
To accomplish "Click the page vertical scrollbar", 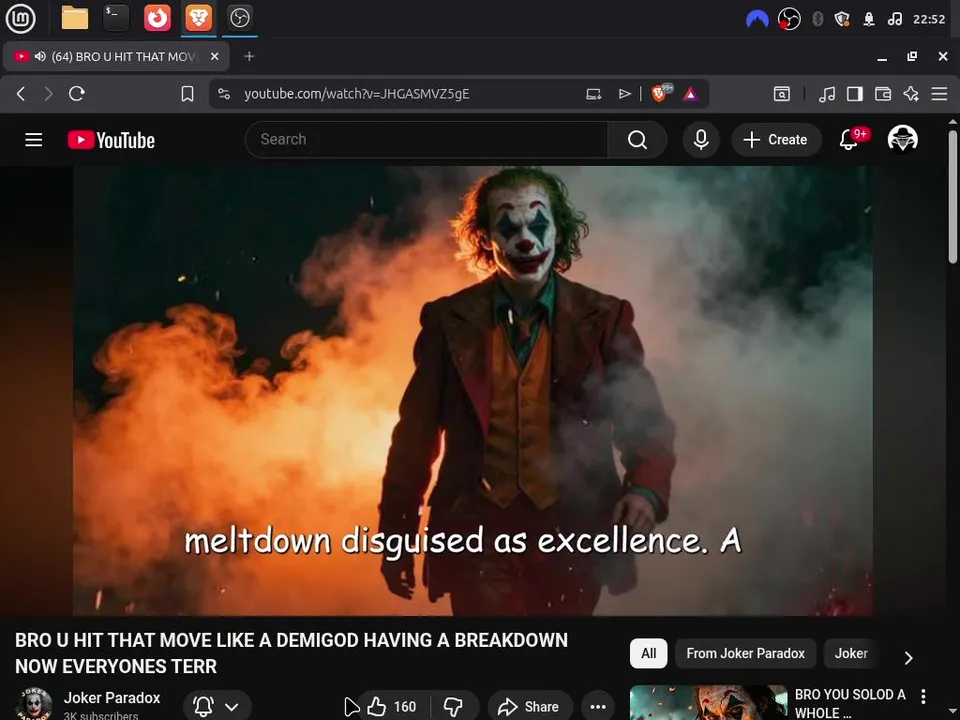I will point(953,196).
